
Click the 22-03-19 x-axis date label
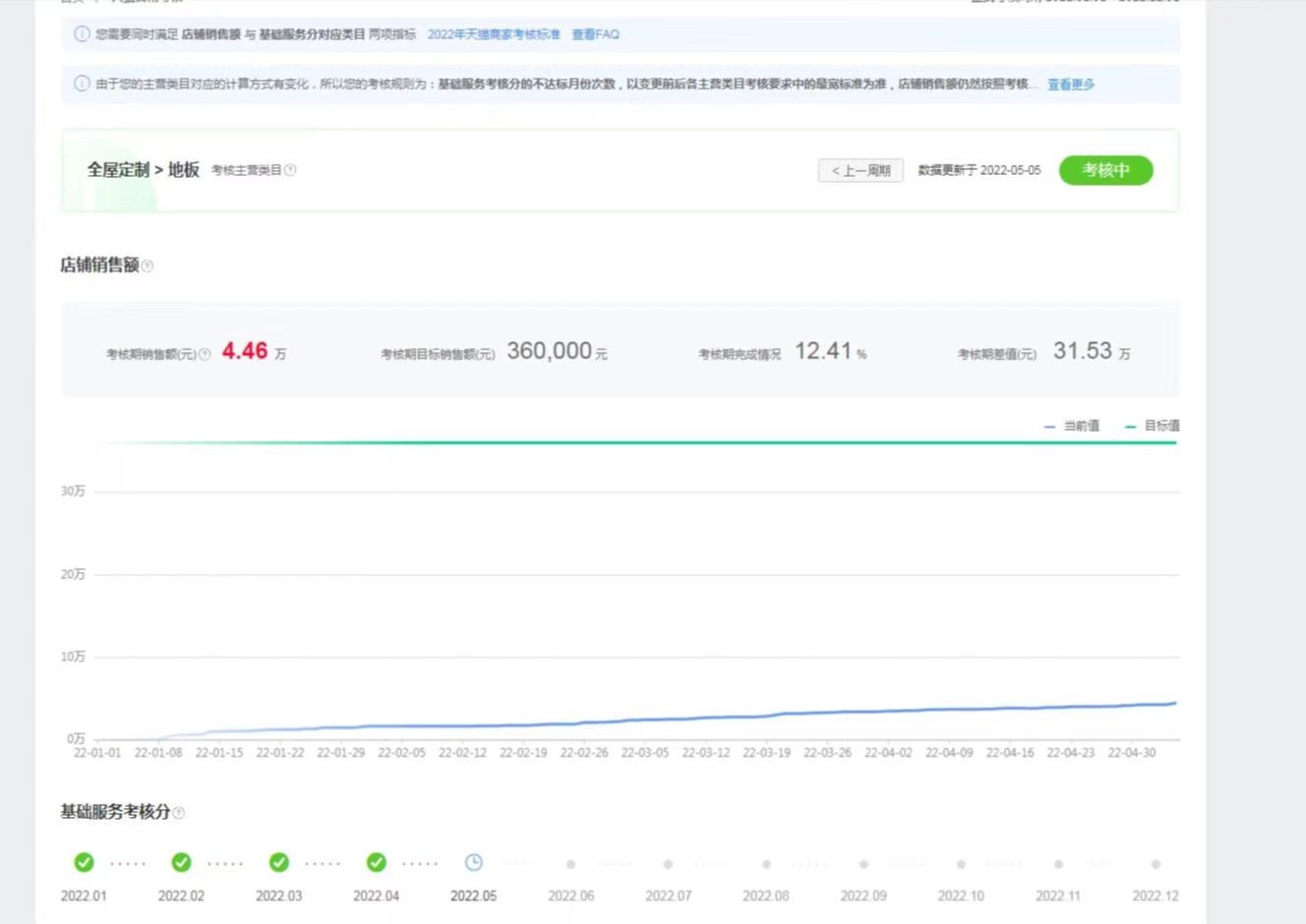766,753
